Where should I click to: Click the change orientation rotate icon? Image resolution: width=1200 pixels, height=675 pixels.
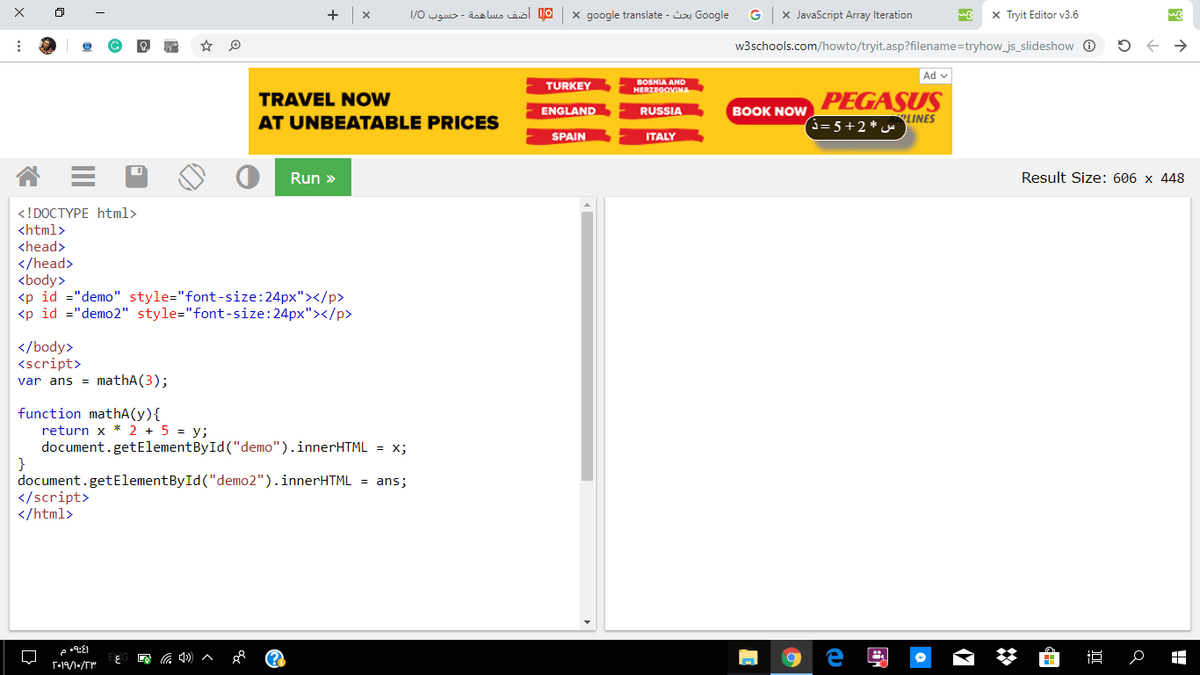point(192,177)
